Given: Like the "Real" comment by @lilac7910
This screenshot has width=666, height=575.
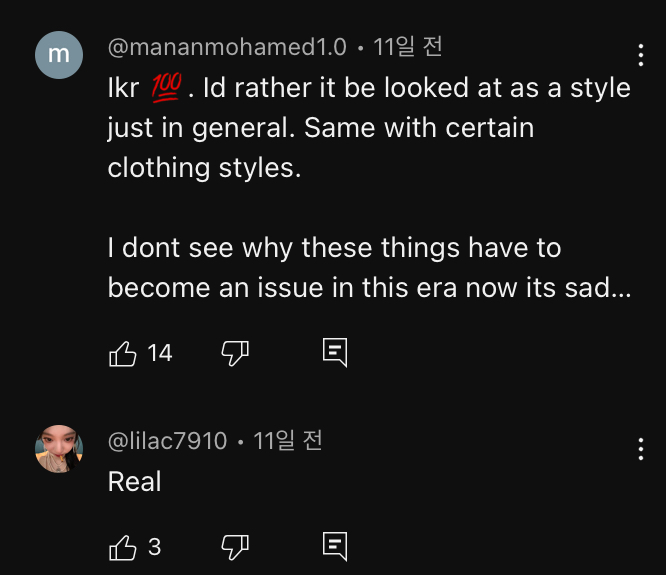Looking at the screenshot, I should coord(122,547).
